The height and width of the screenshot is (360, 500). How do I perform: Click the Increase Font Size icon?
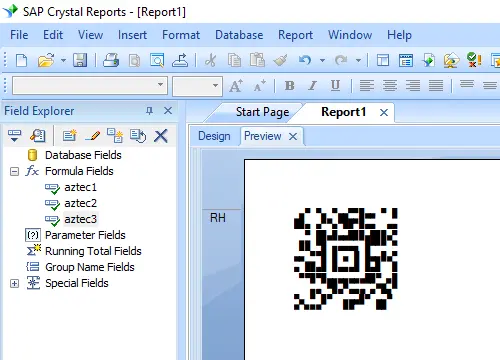click(x=236, y=86)
